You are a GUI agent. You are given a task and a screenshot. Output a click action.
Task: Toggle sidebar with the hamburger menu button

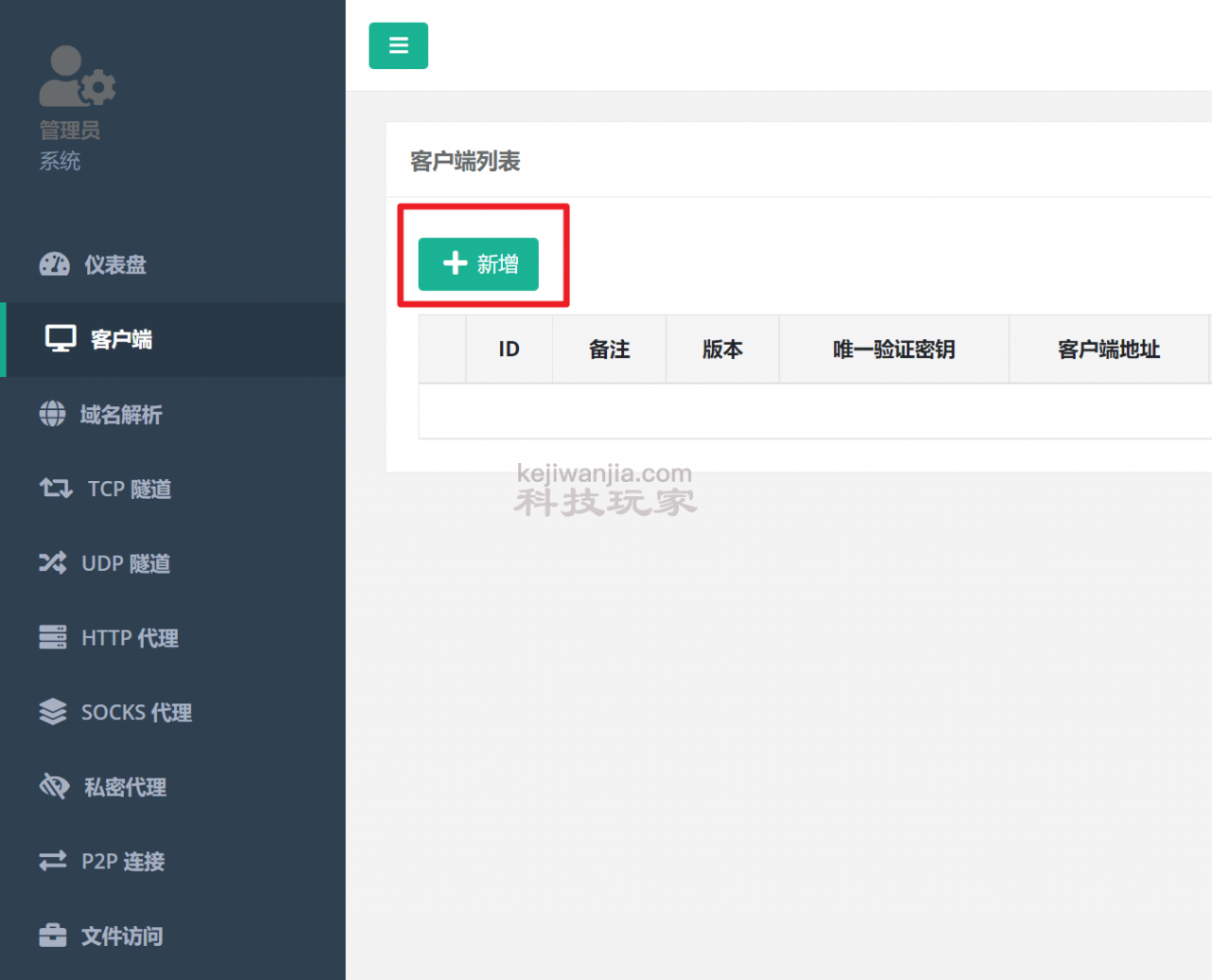(398, 45)
